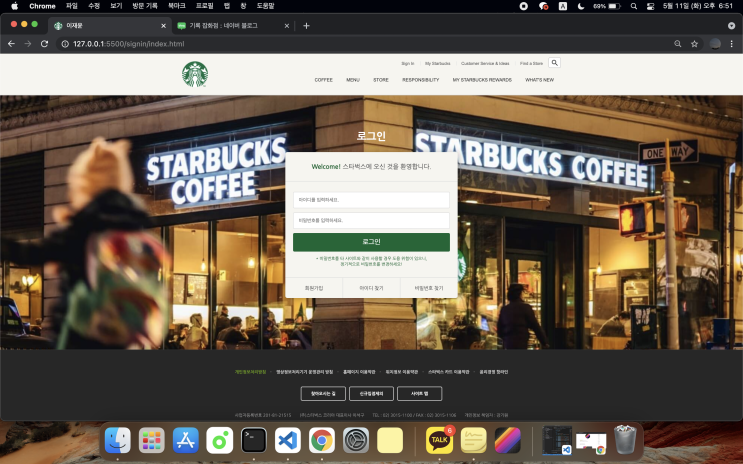Open the colorful striped app in dock
Image resolution: width=743 pixels, height=464 pixels.
coord(507,440)
